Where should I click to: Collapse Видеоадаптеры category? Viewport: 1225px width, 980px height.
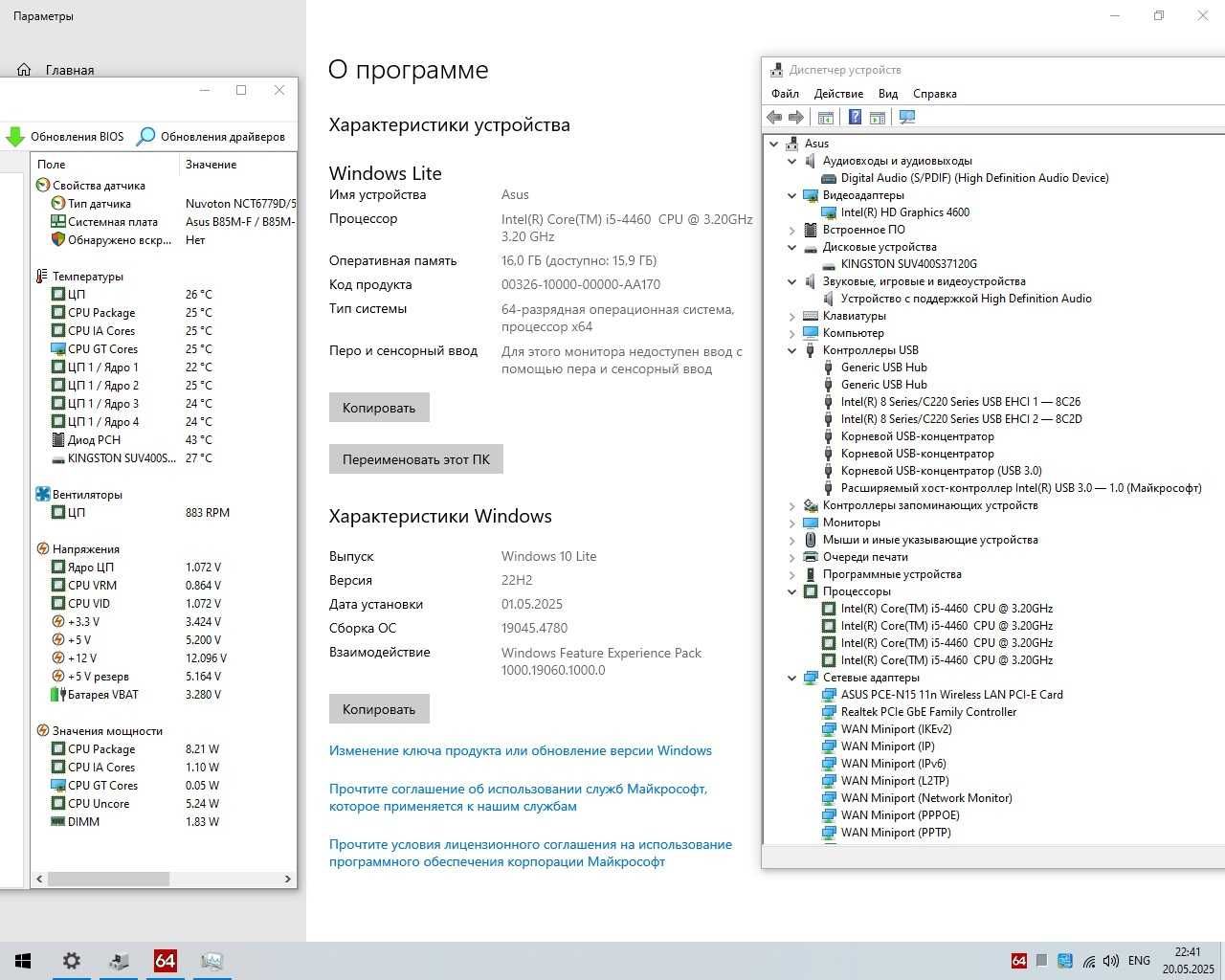coord(791,195)
